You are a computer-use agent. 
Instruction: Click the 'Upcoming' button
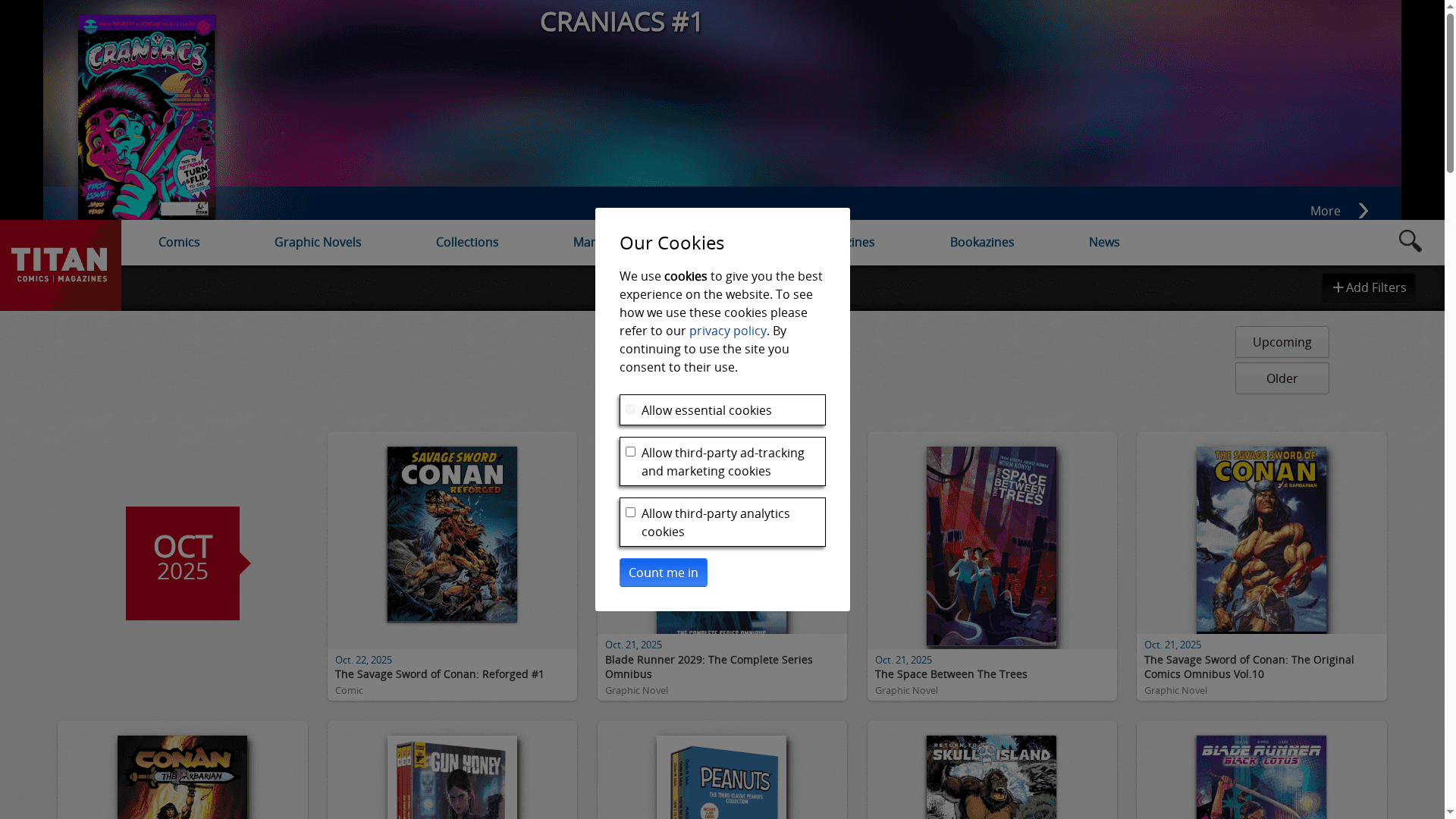click(x=1282, y=342)
